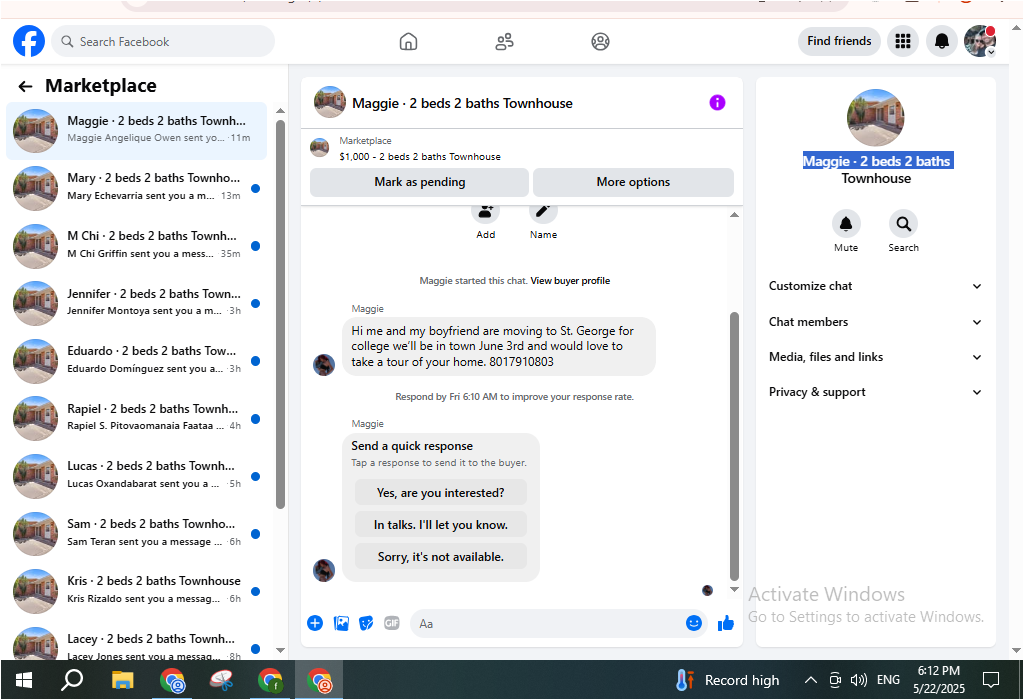Show hidden system tray icons
Viewport: 1024px width, 700px height.
(x=810, y=680)
